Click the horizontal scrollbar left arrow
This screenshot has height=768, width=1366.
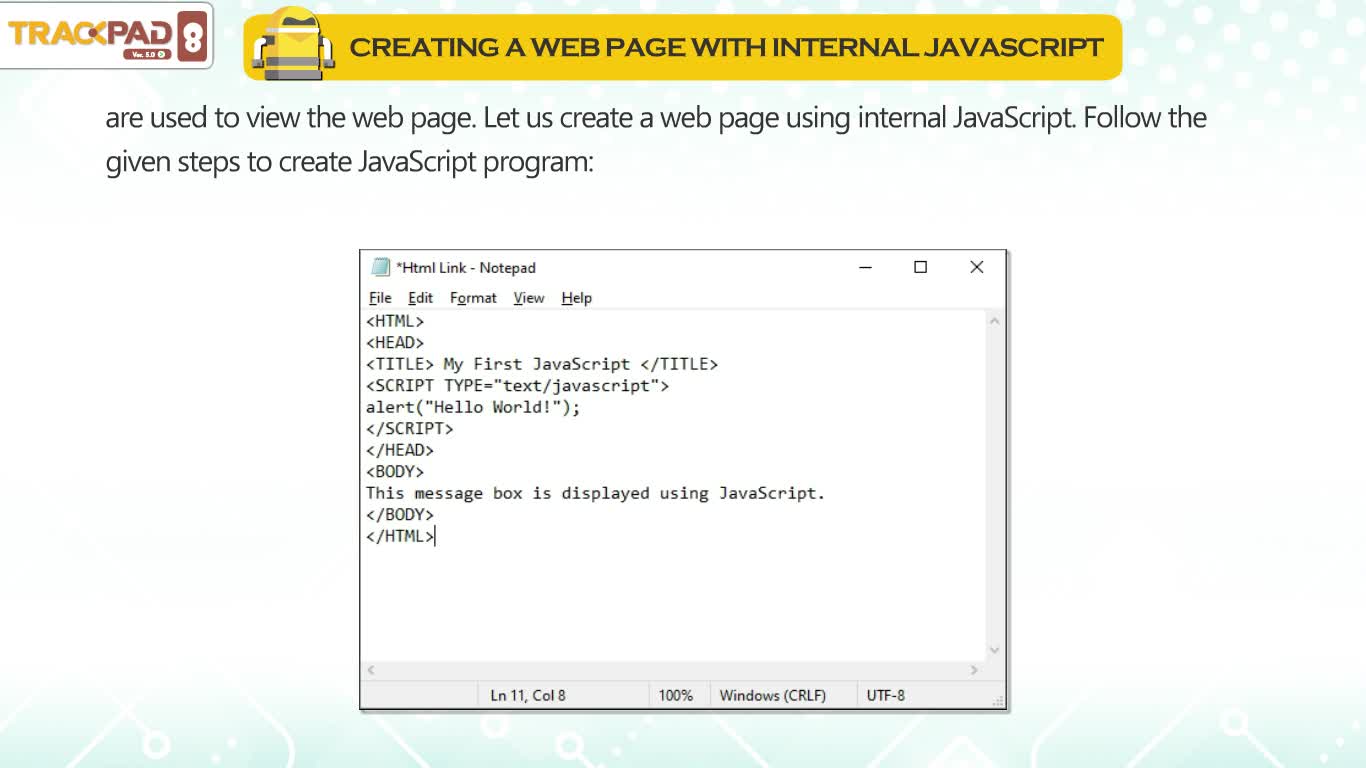pyautogui.click(x=371, y=670)
